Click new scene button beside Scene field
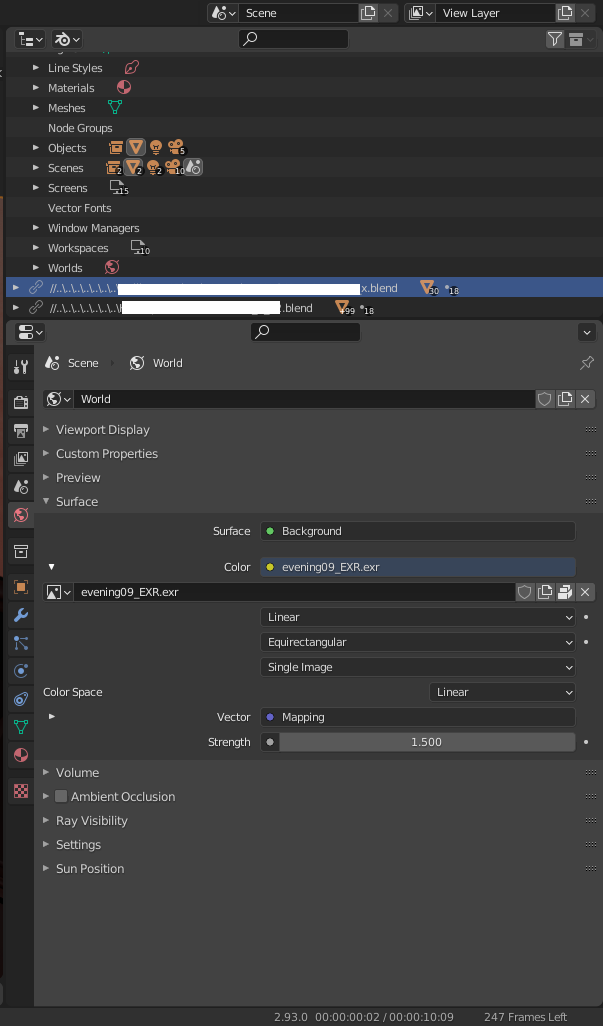This screenshot has width=603, height=1026. pos(368,13)
